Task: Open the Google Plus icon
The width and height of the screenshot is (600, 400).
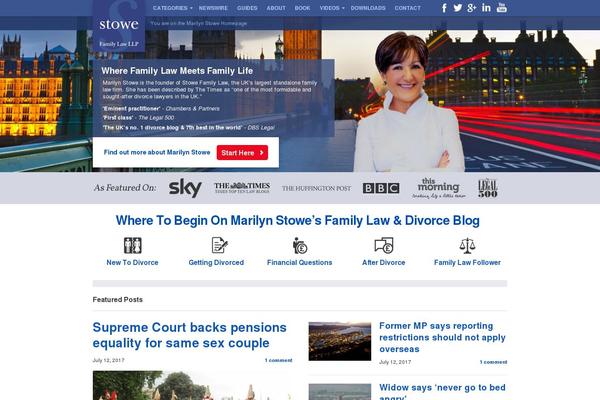Action: (472, 8)
